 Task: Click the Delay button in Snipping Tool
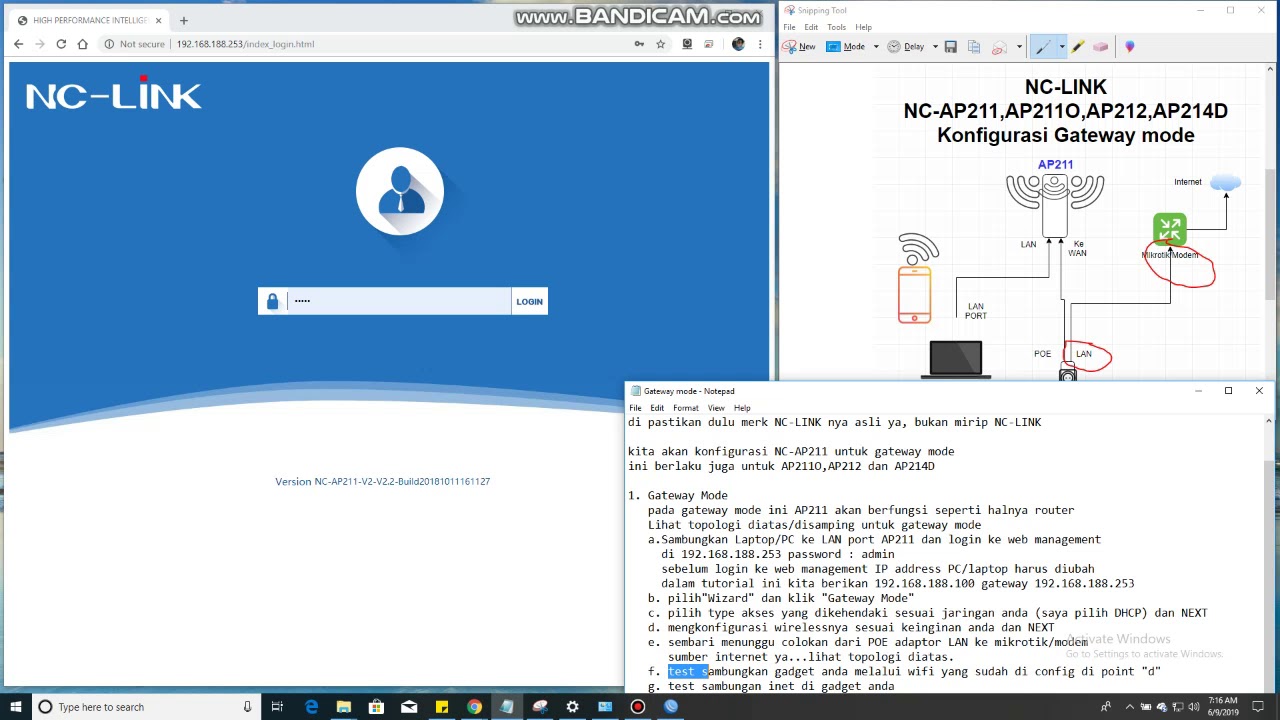point(906,47)
